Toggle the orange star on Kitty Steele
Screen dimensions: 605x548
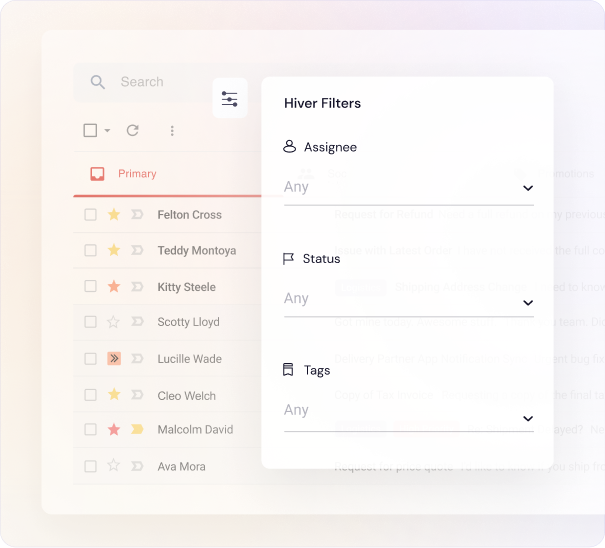click(x=114, y=286)
